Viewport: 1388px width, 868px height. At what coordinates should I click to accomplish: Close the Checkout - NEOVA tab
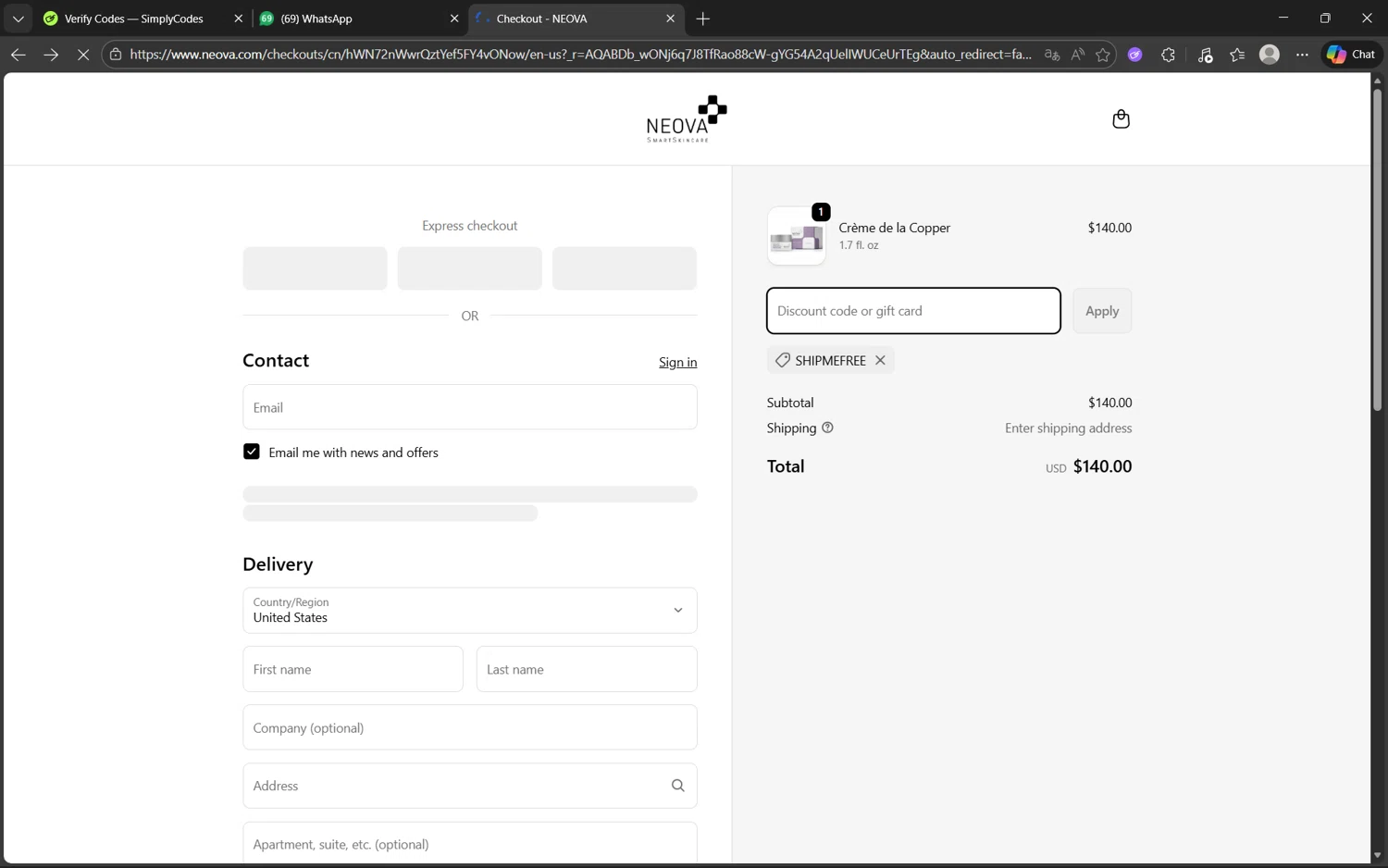pyautogui.click(x=670, y=19)
